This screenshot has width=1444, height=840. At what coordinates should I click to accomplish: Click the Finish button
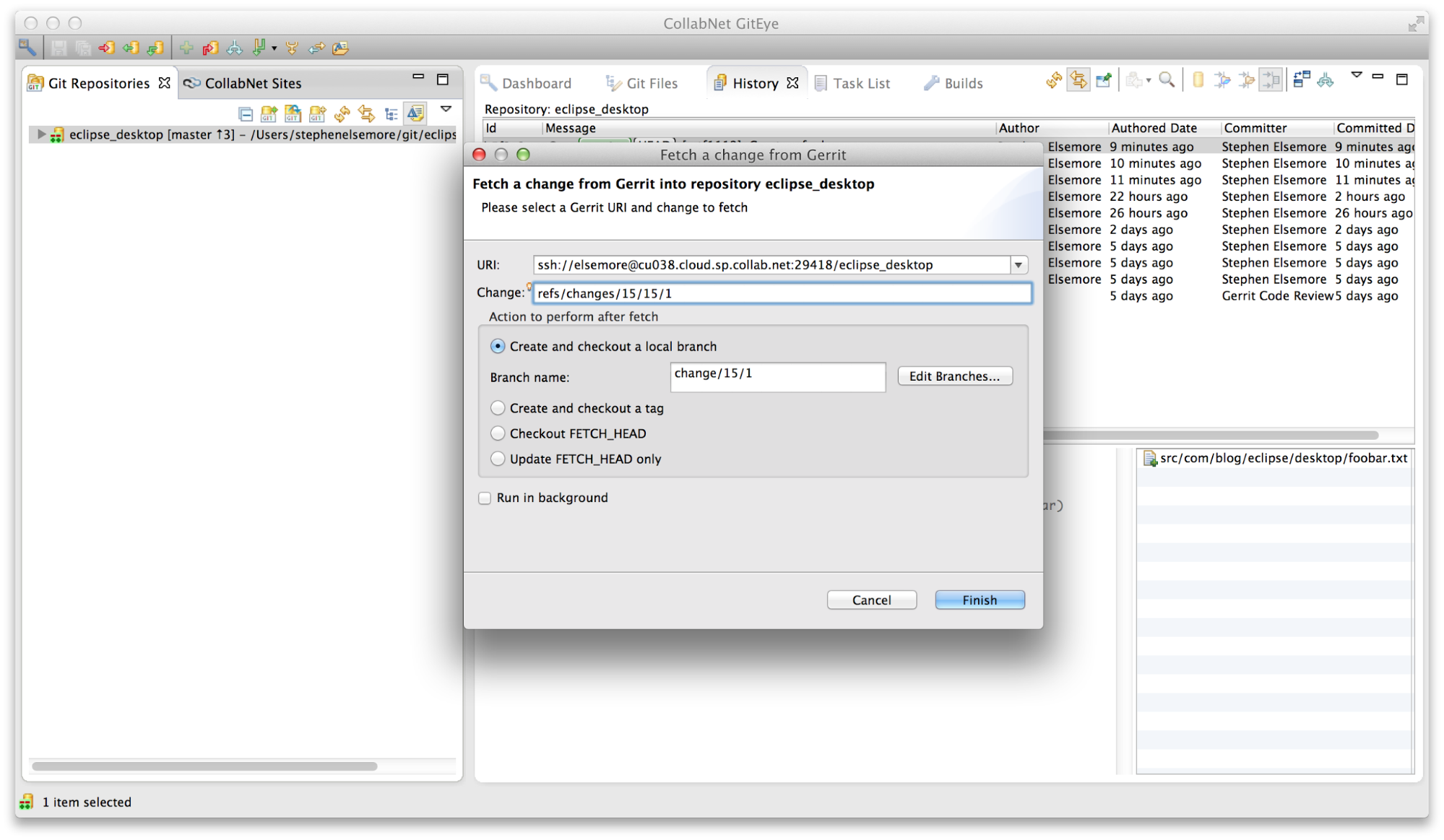click(979, 599)
